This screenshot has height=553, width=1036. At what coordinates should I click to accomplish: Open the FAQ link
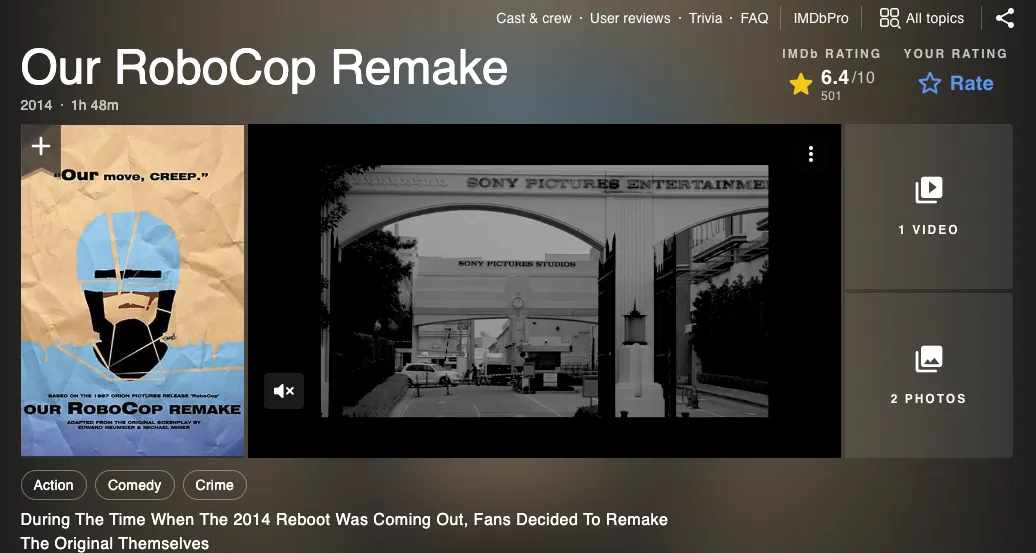[754, 18]
